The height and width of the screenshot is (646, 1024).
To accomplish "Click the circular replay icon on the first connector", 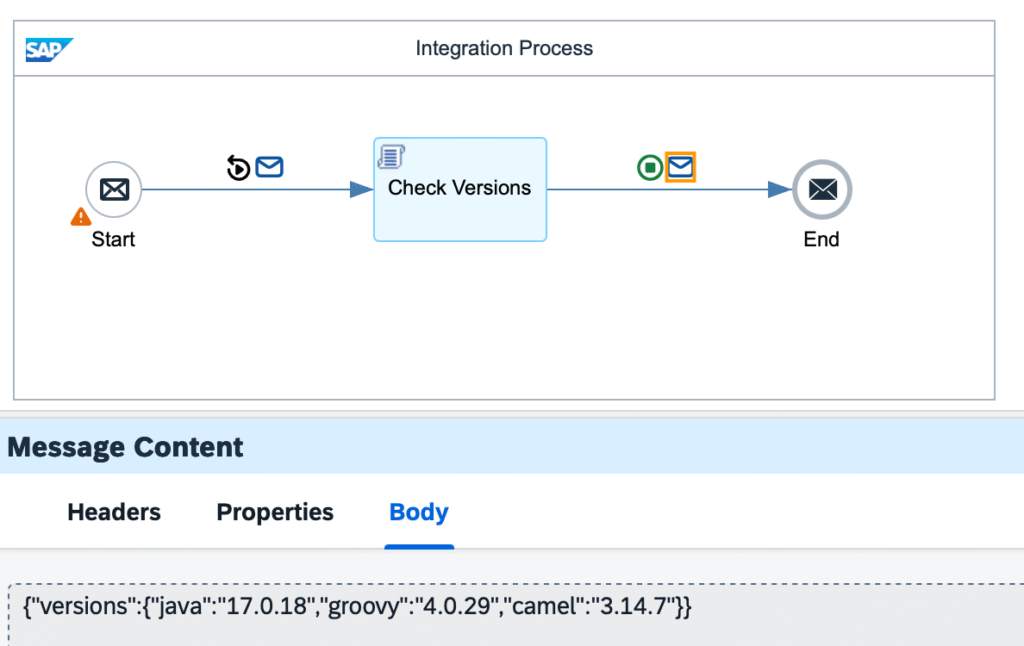I will click(238, 168).
